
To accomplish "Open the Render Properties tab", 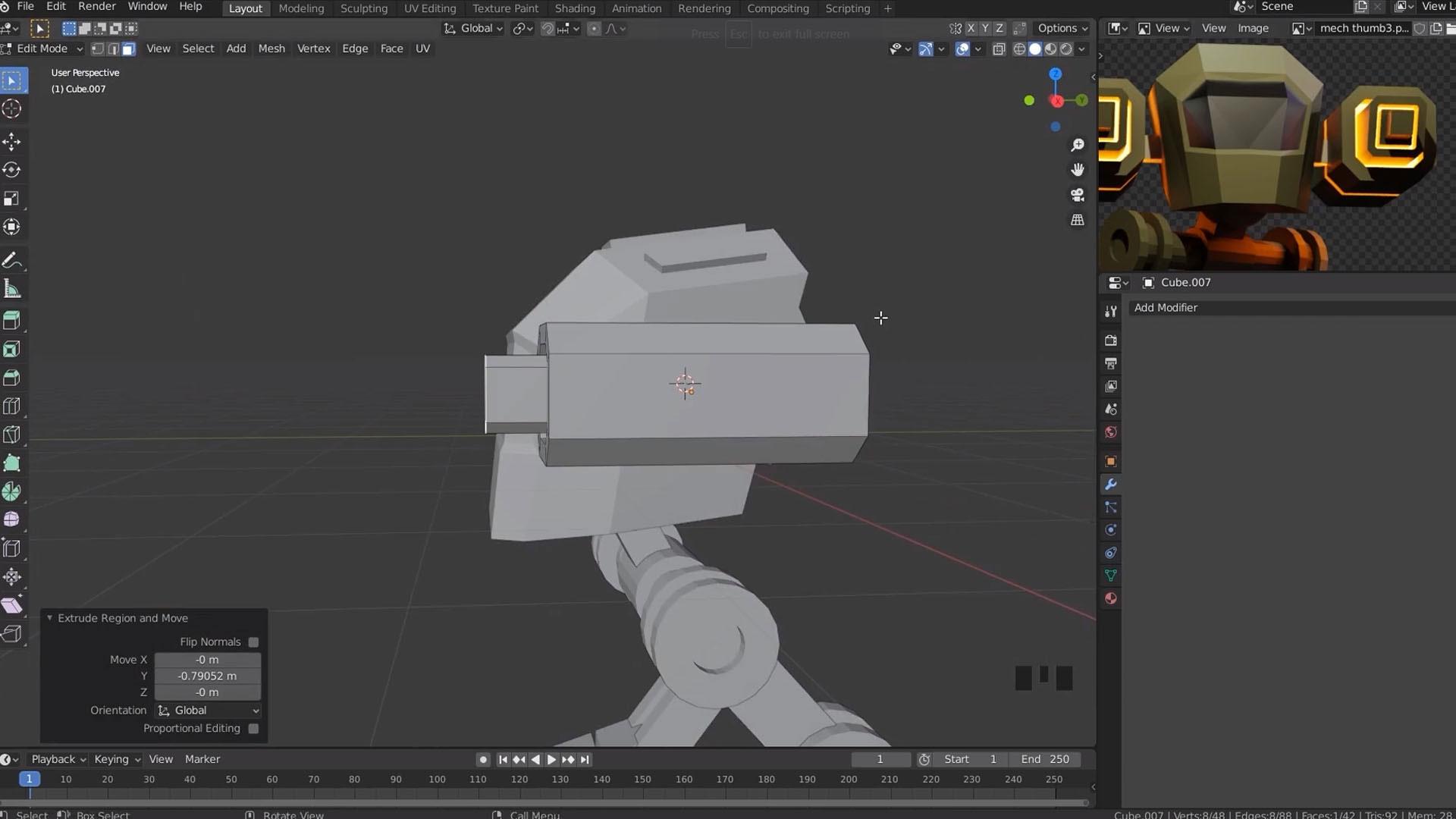I will (x=1110, y=340).
